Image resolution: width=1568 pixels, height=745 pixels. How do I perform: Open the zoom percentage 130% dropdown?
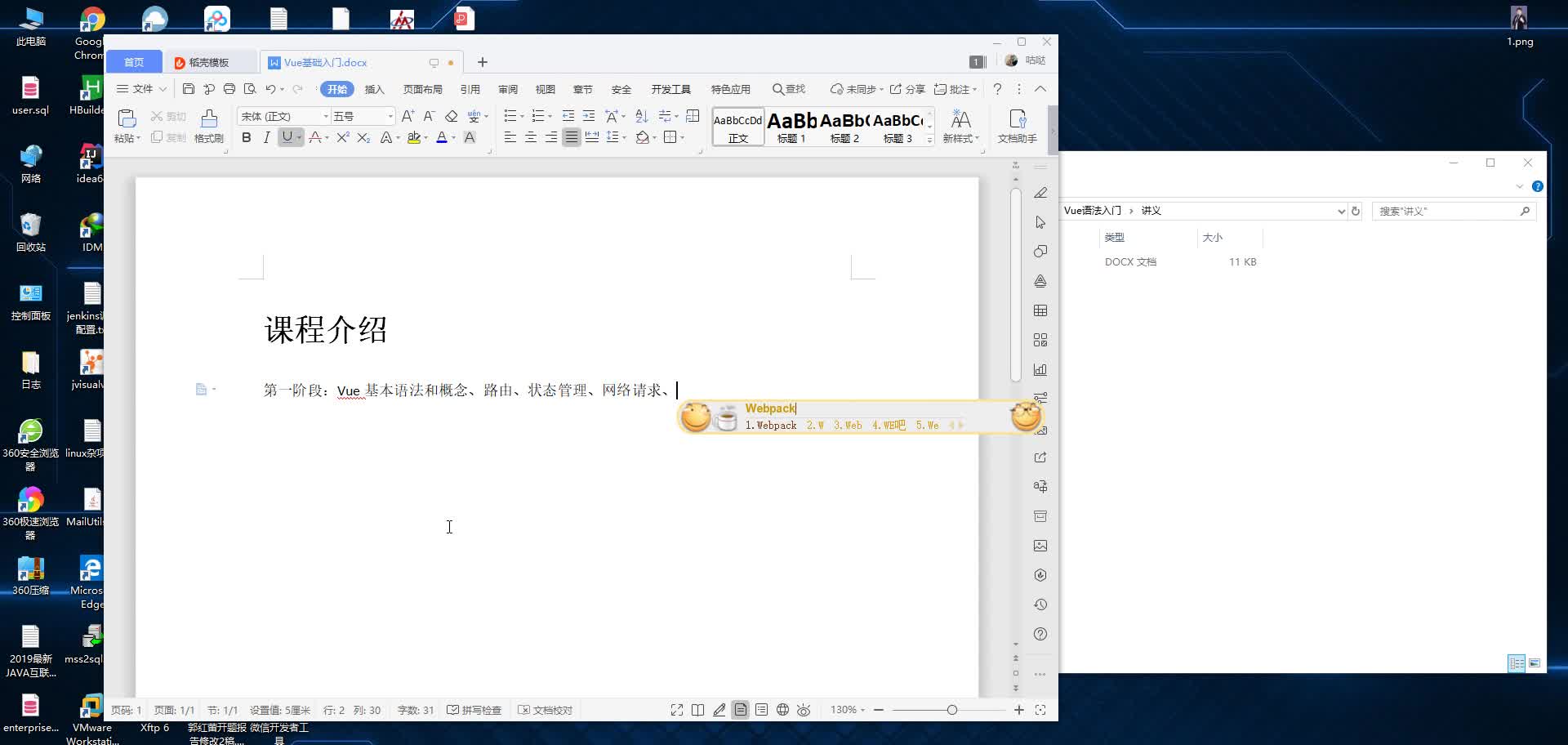pyautogui.click(x=847, y=710)
